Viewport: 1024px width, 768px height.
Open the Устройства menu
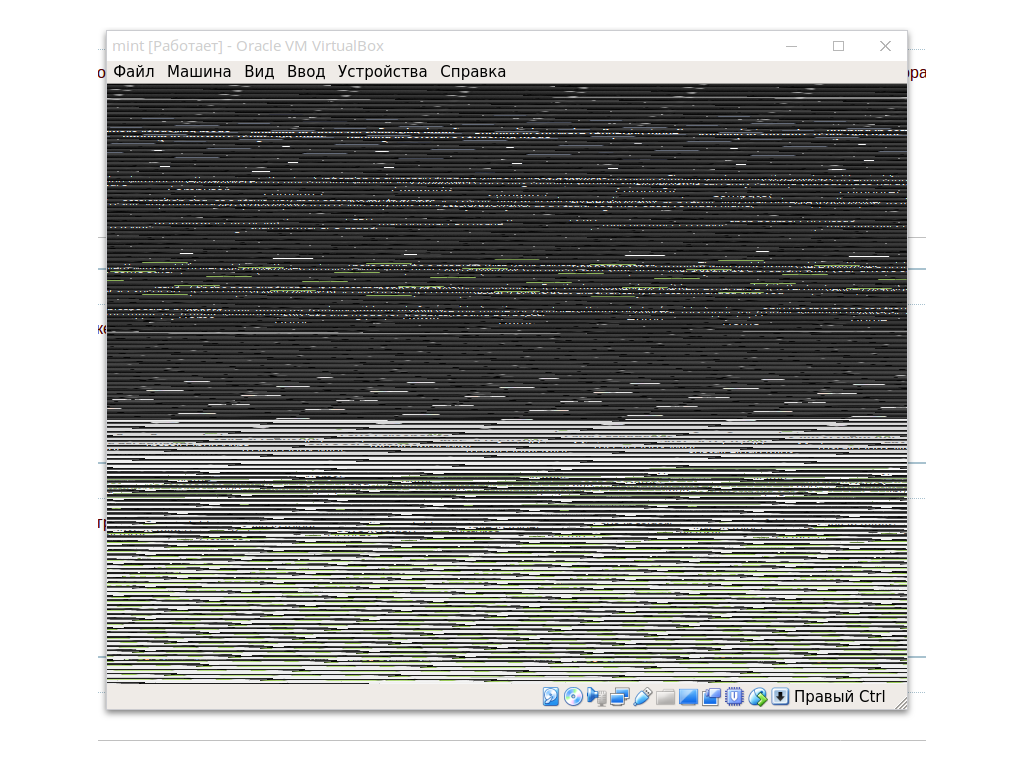[x=382, y=72]
